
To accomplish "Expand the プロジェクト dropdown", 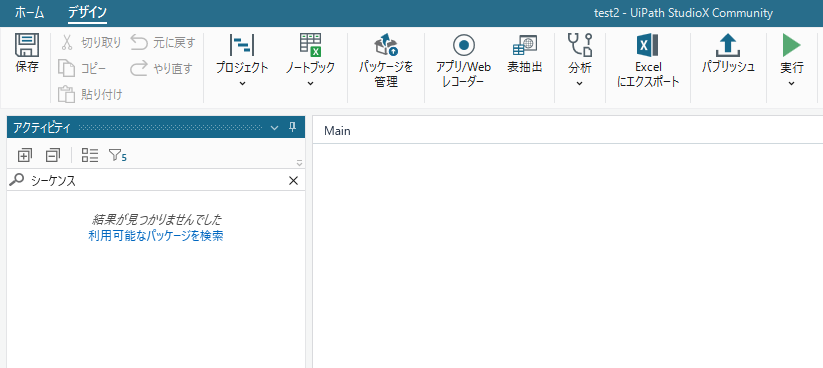I will pyautogui.click(x=242, y=82).
